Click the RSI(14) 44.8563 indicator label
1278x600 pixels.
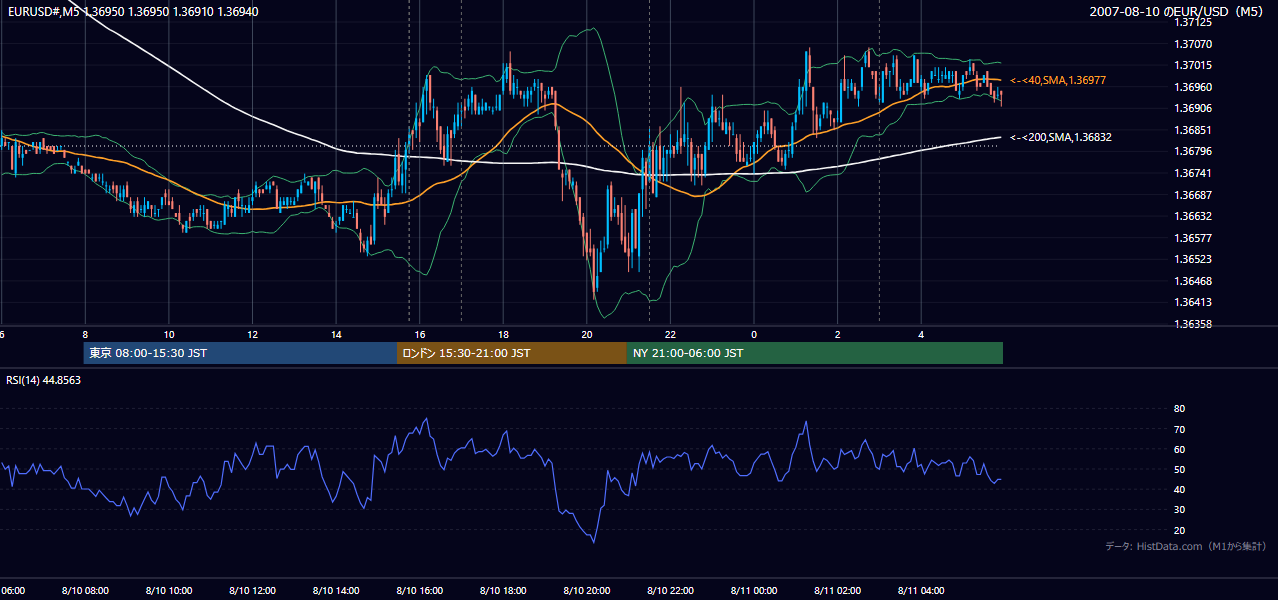point(43,380)
